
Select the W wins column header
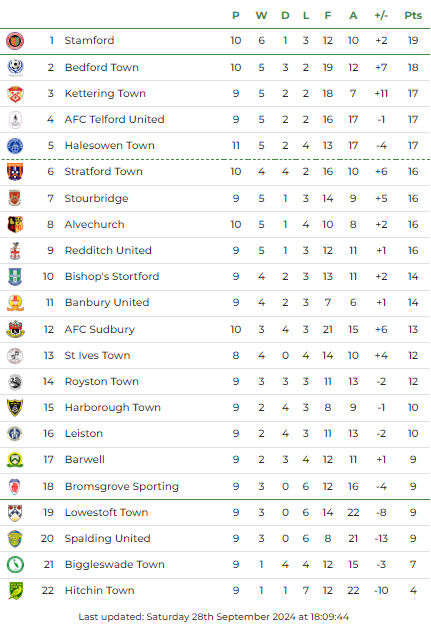tap(261, 16)
